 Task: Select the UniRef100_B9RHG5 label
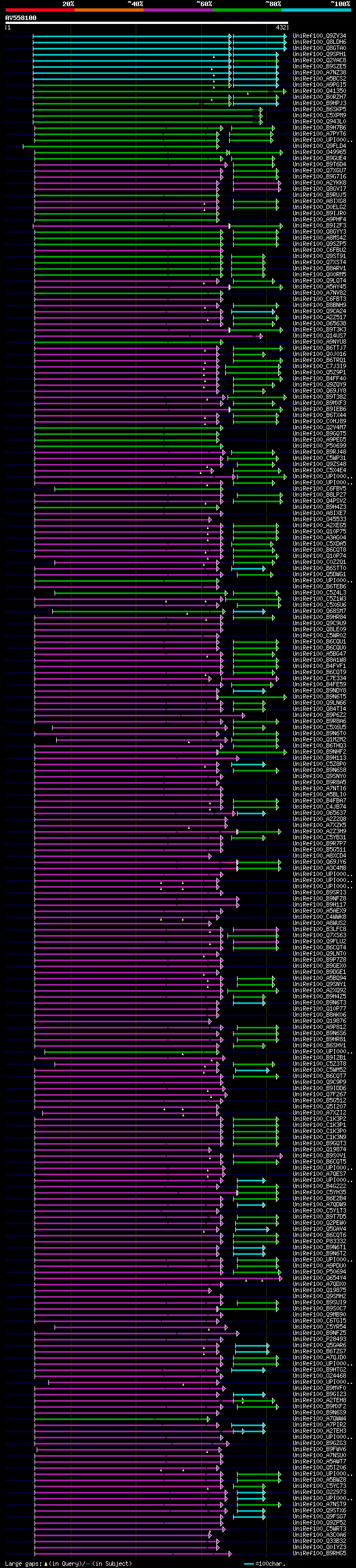click(x=319, y=1554)
